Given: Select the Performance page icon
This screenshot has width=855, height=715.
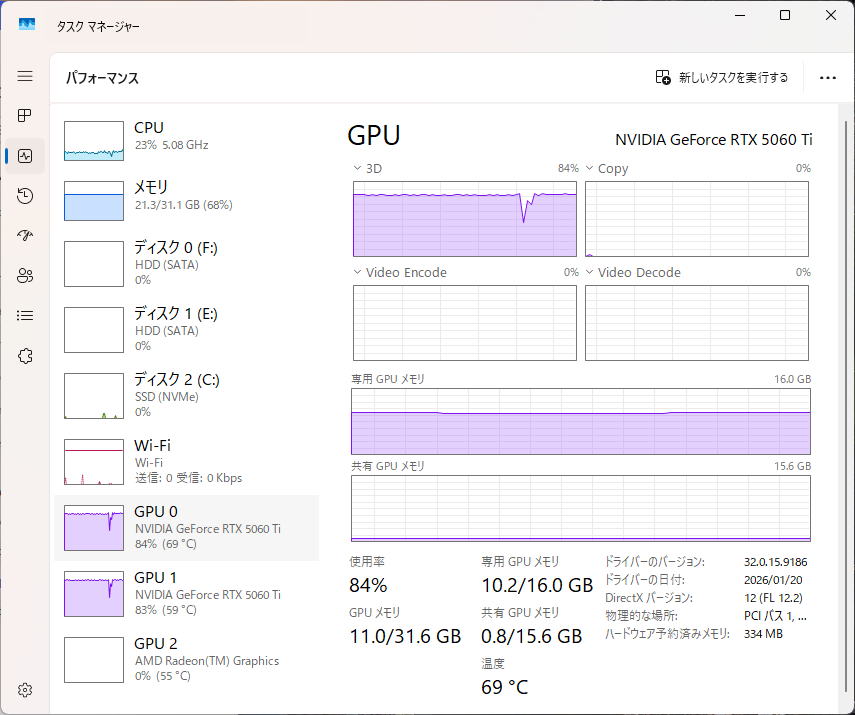Looking at the screenshot, I should coord(25,156).
